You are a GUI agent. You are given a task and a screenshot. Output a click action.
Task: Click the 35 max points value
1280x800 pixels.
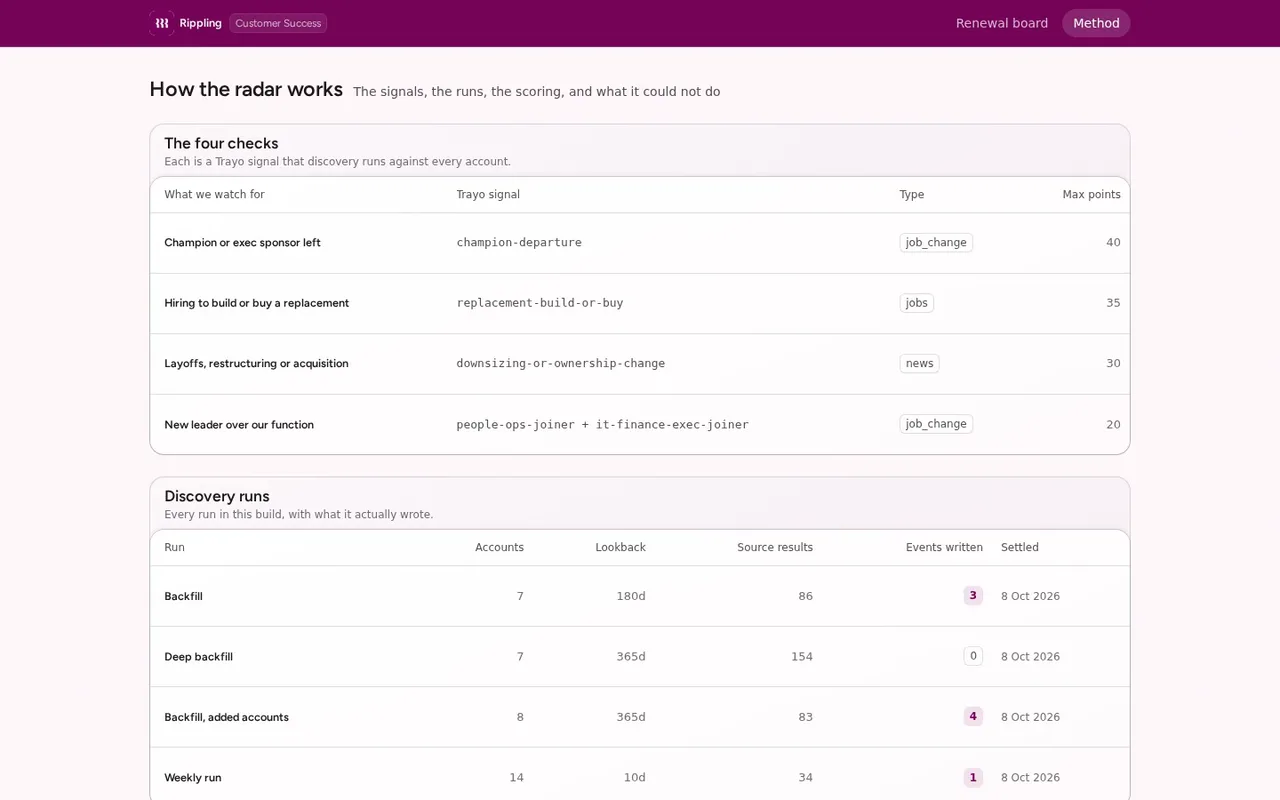click(1113, 303)
